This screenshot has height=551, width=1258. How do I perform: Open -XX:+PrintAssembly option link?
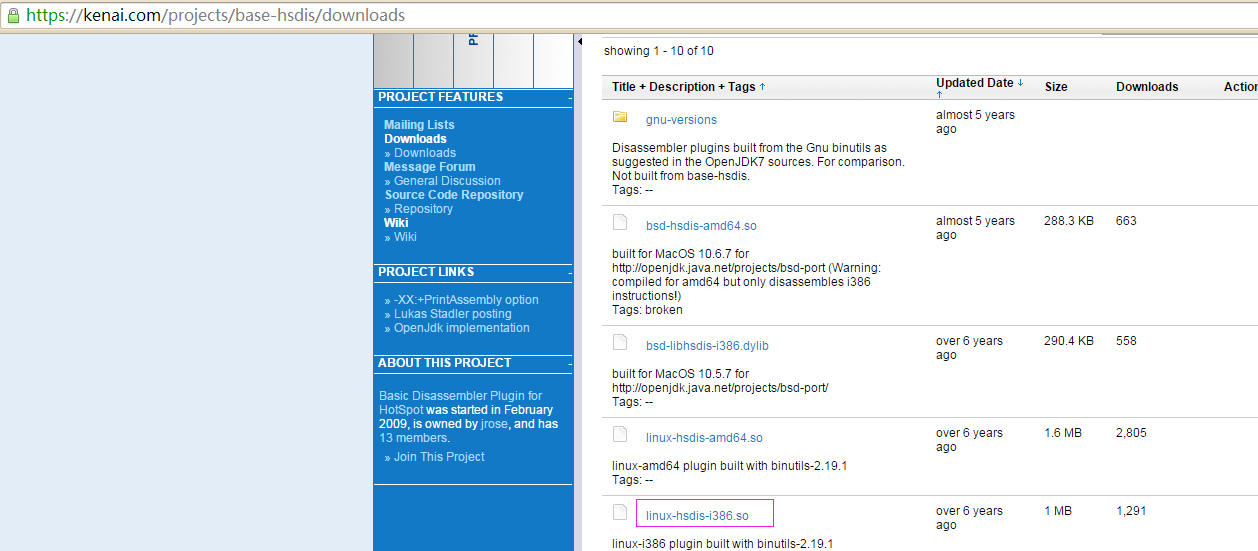(x=466, y=300)
